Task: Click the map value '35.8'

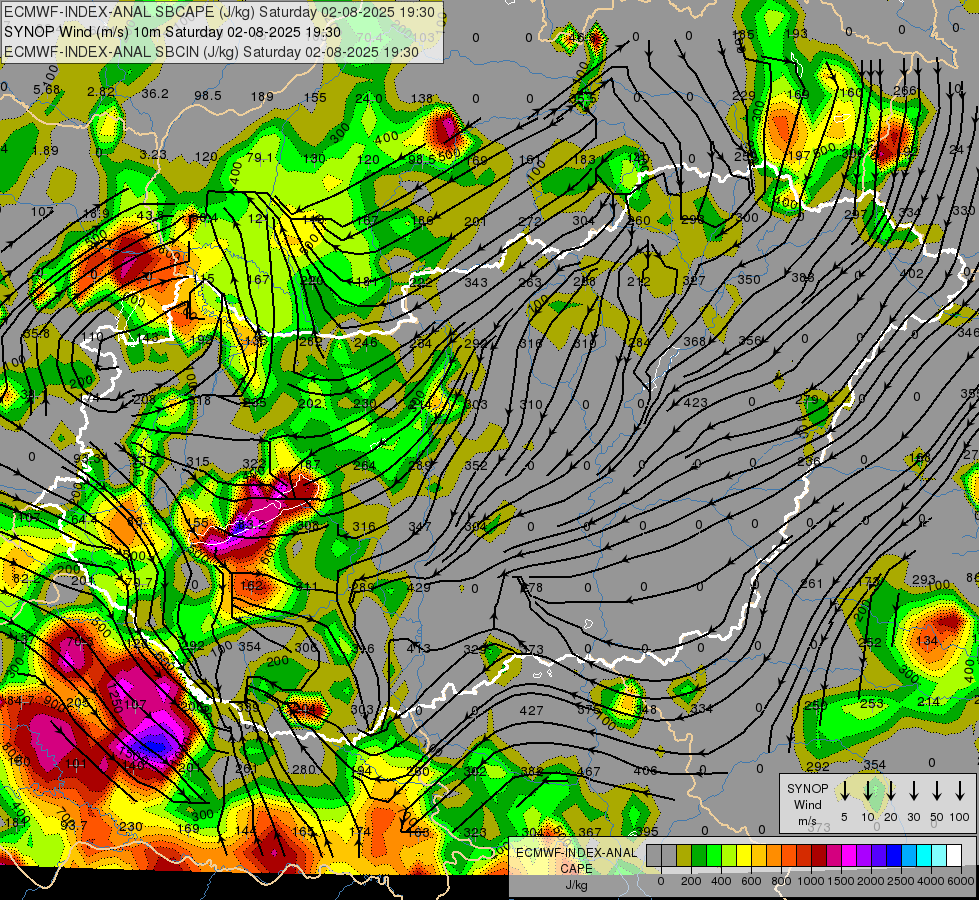Action: [36, 334]
